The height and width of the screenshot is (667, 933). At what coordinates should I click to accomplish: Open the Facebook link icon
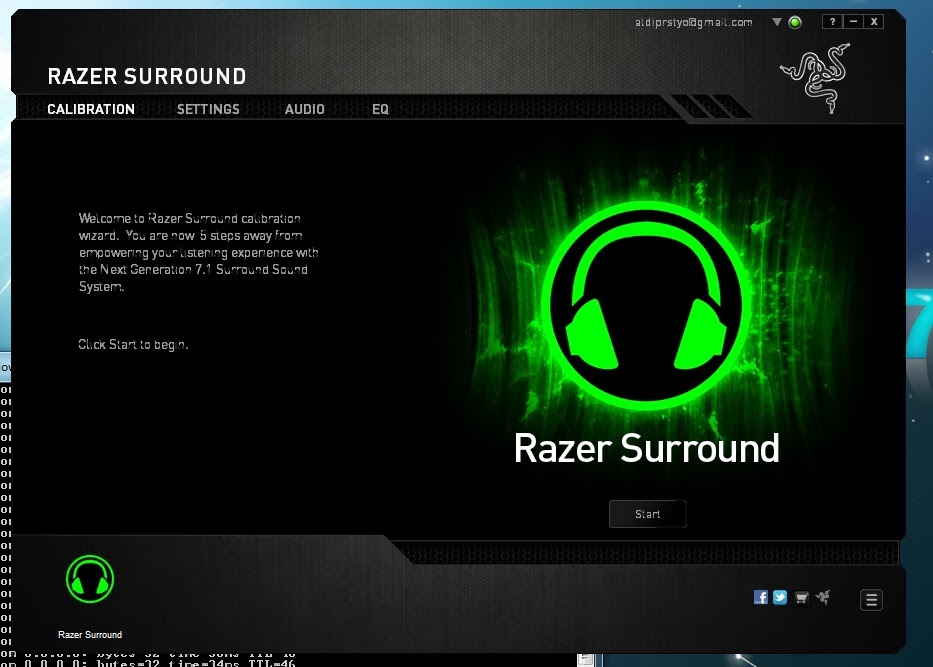point(760,597)
